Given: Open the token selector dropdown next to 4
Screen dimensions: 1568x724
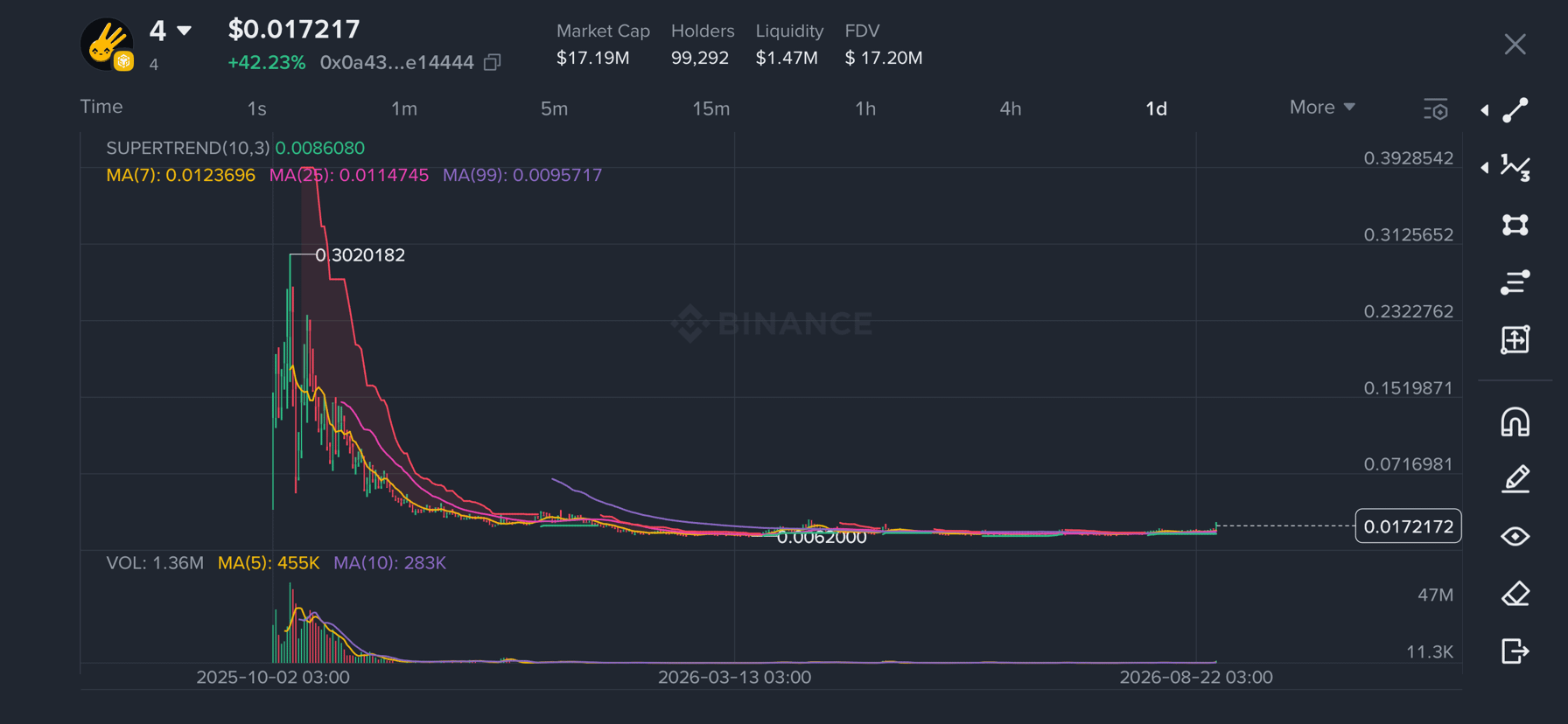Looking at the screenshot, I should [x=185, y=31].
